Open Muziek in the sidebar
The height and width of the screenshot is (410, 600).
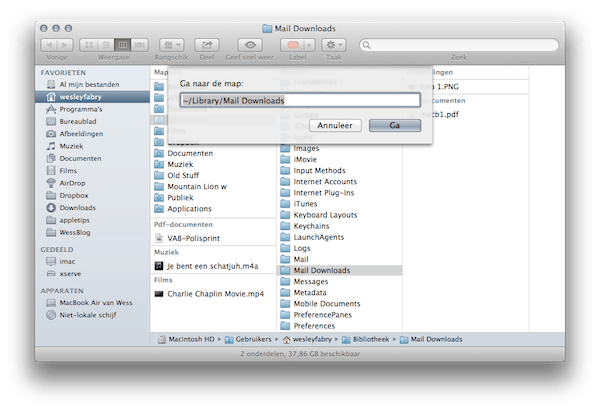pos(92,146)
